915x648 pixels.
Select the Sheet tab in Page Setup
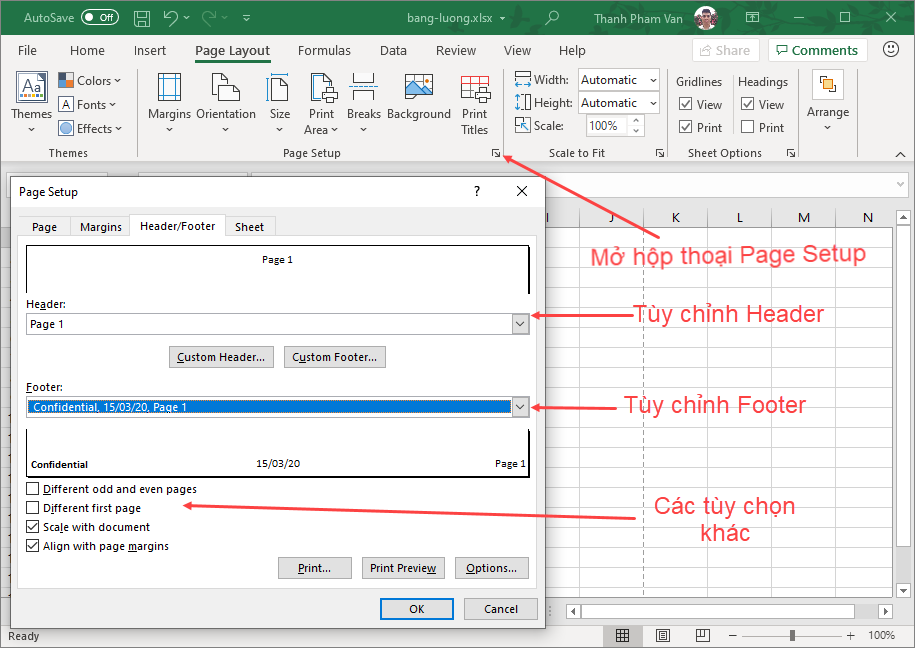[x=249, y=227]
